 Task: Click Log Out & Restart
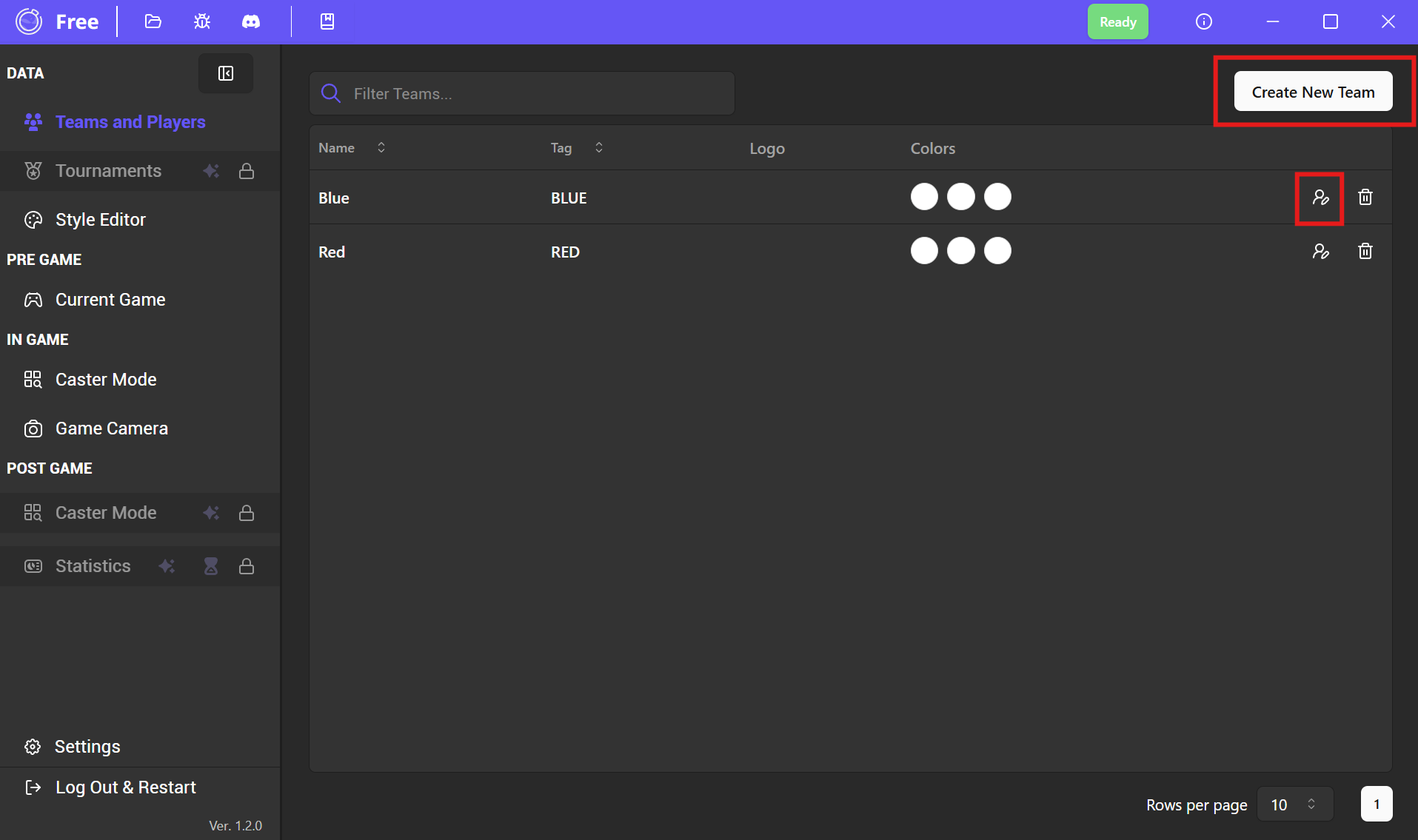125,787
